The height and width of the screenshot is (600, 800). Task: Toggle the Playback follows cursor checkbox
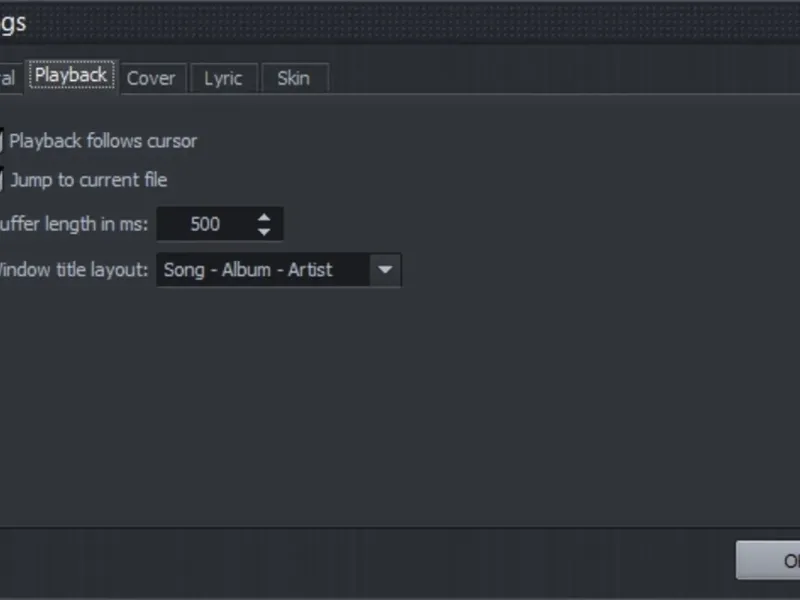2,141
